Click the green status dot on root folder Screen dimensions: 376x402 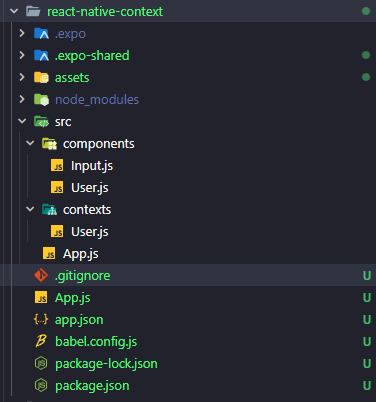tap(366, 11)
